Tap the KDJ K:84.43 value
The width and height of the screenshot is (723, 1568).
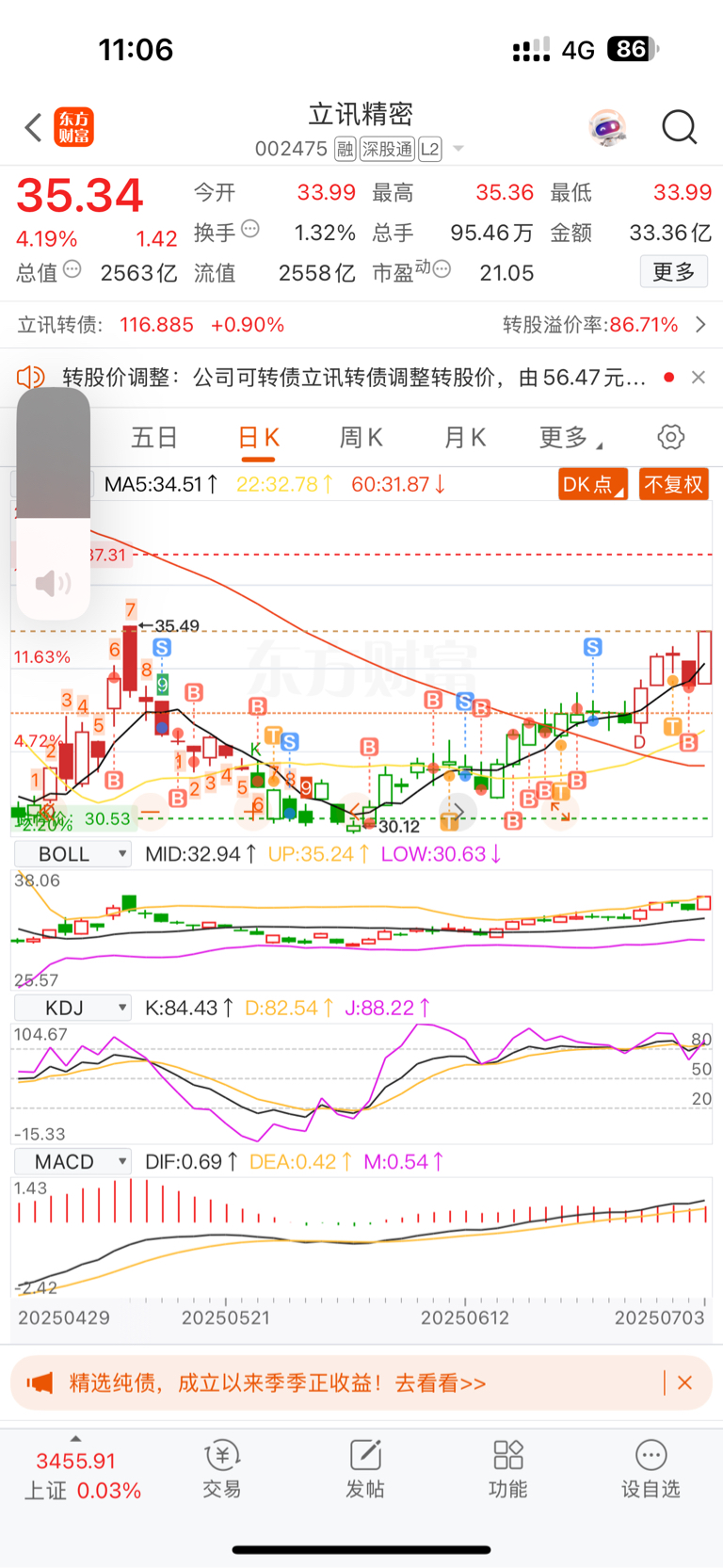tap(189, 1009)
